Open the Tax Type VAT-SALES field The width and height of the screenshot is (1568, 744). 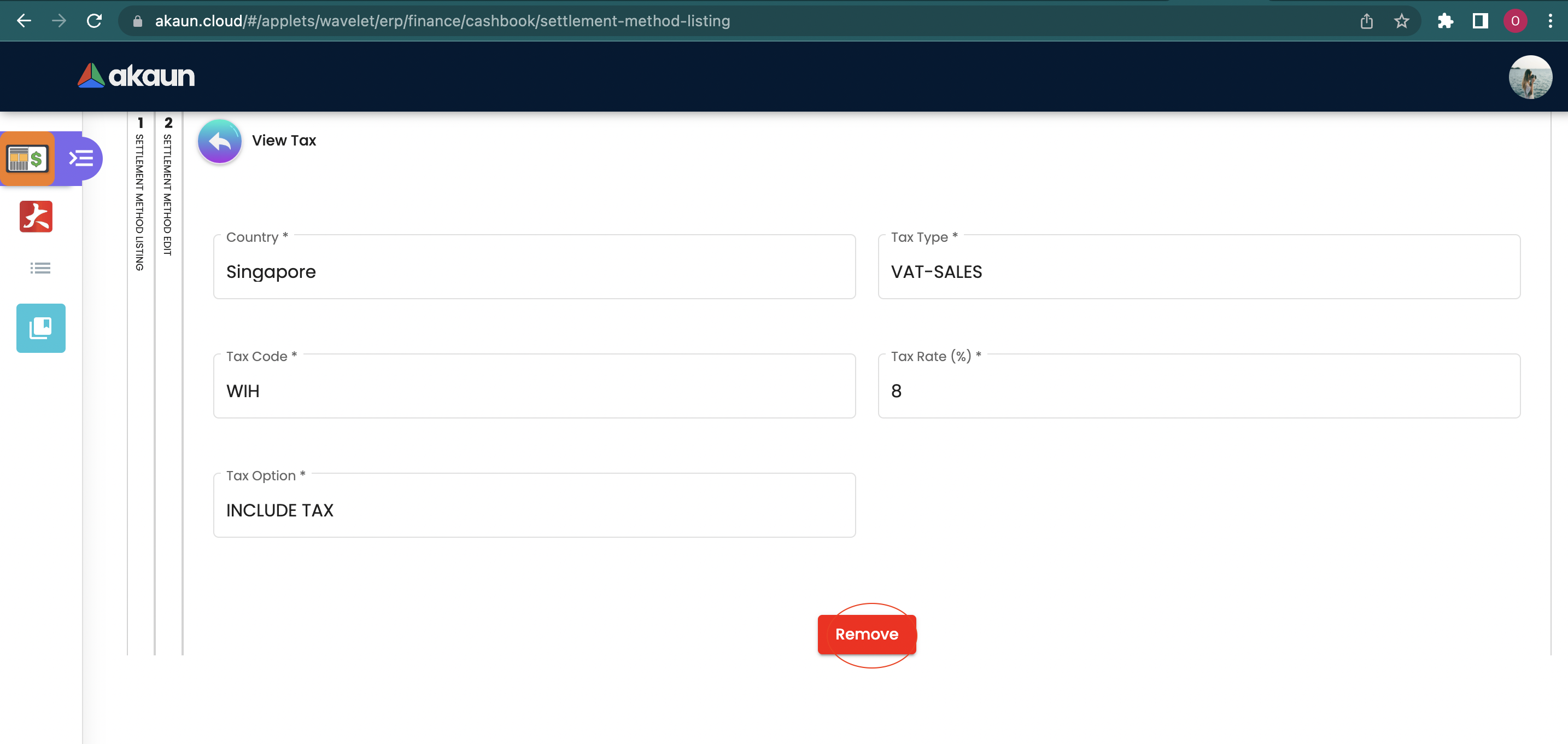coord(1198,271)
